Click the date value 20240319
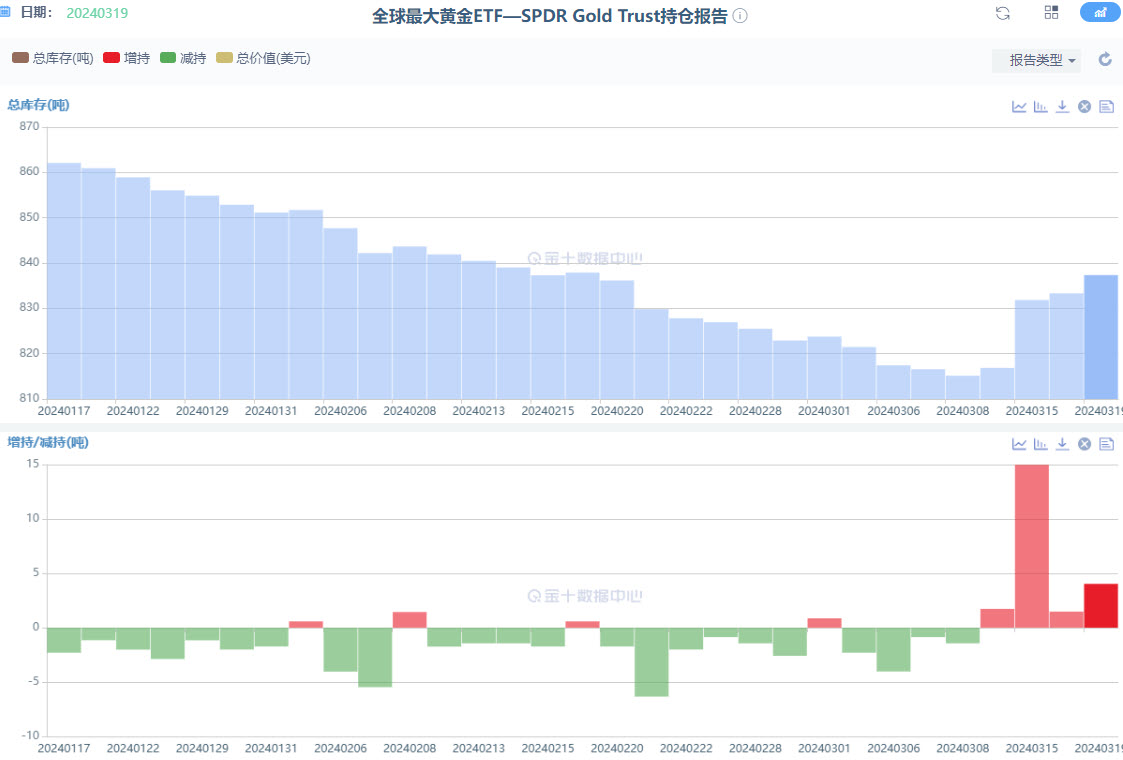 pyautogui.click(x=97, y=13)
